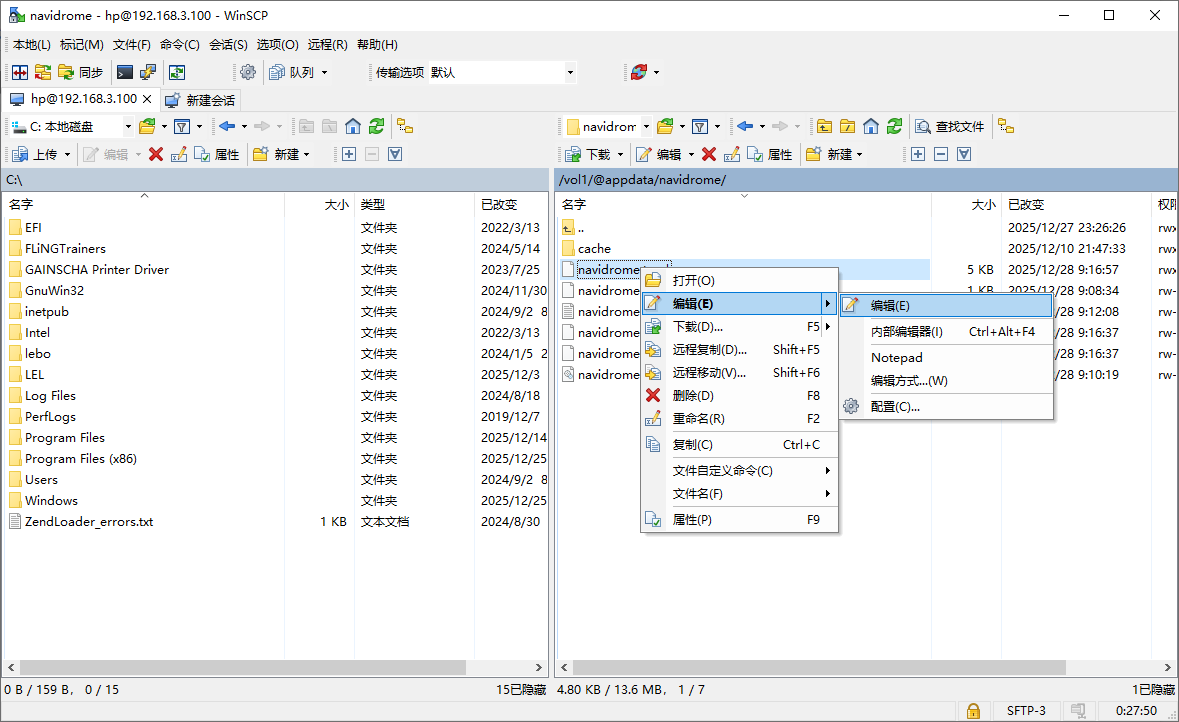Click the keep remote directory up to date icon

pyautogui.click(x=177, y=72)
